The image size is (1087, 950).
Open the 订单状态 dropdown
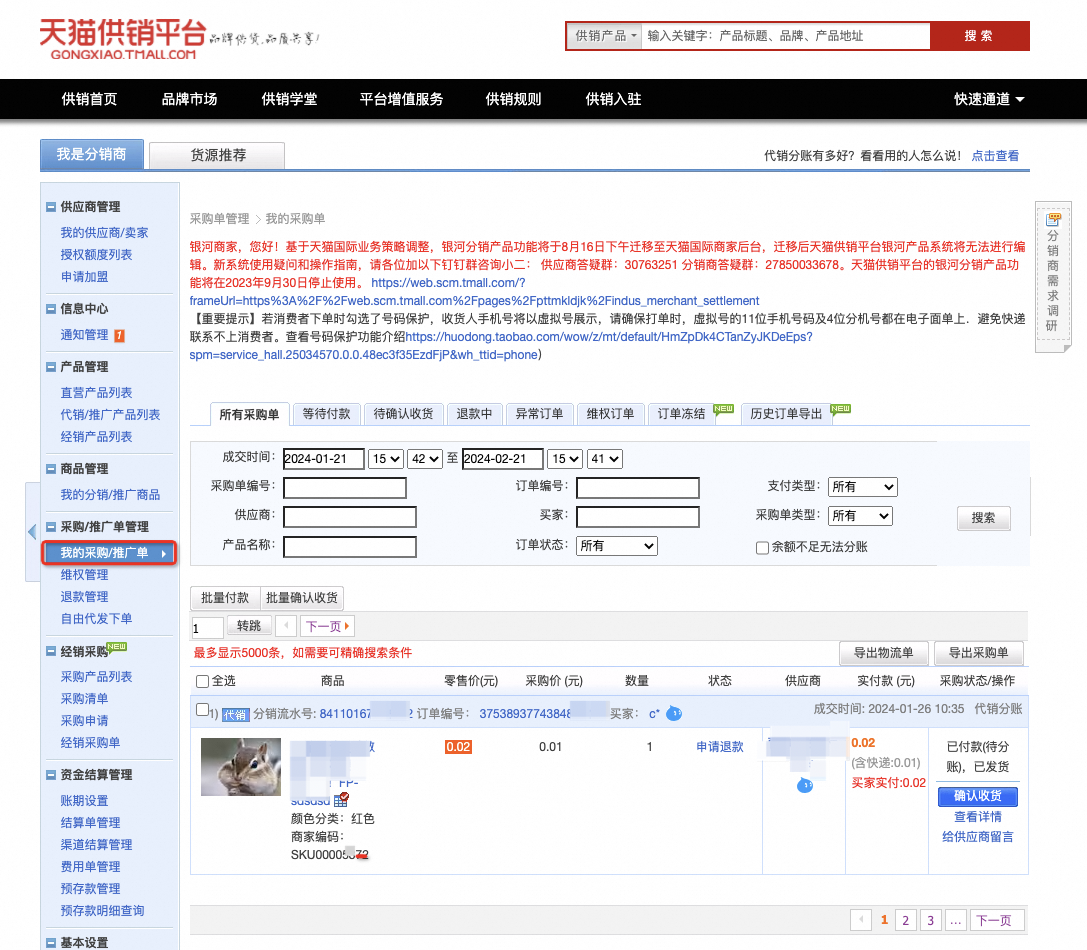(616, 546)
